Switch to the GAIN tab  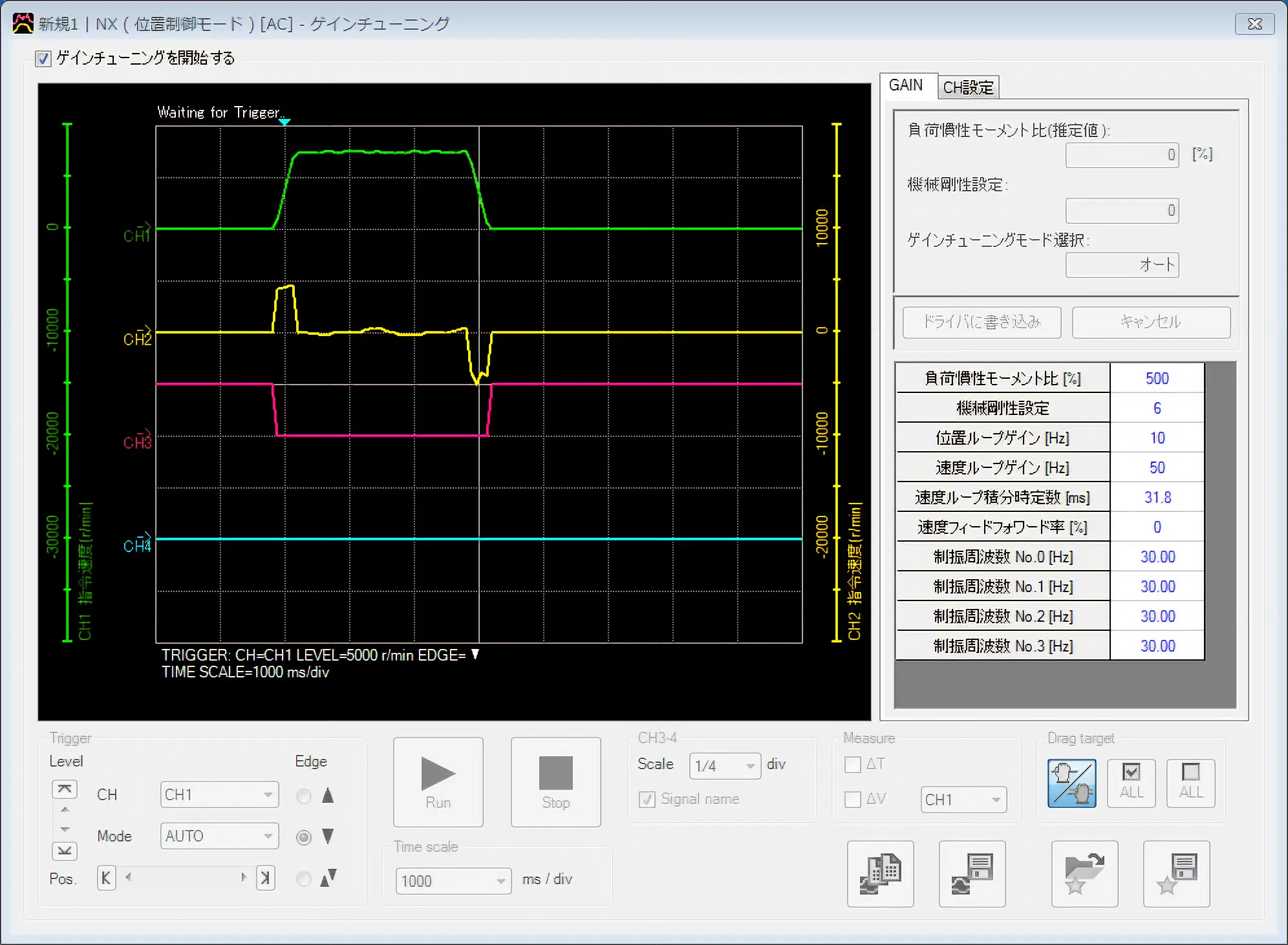point(904,87)
